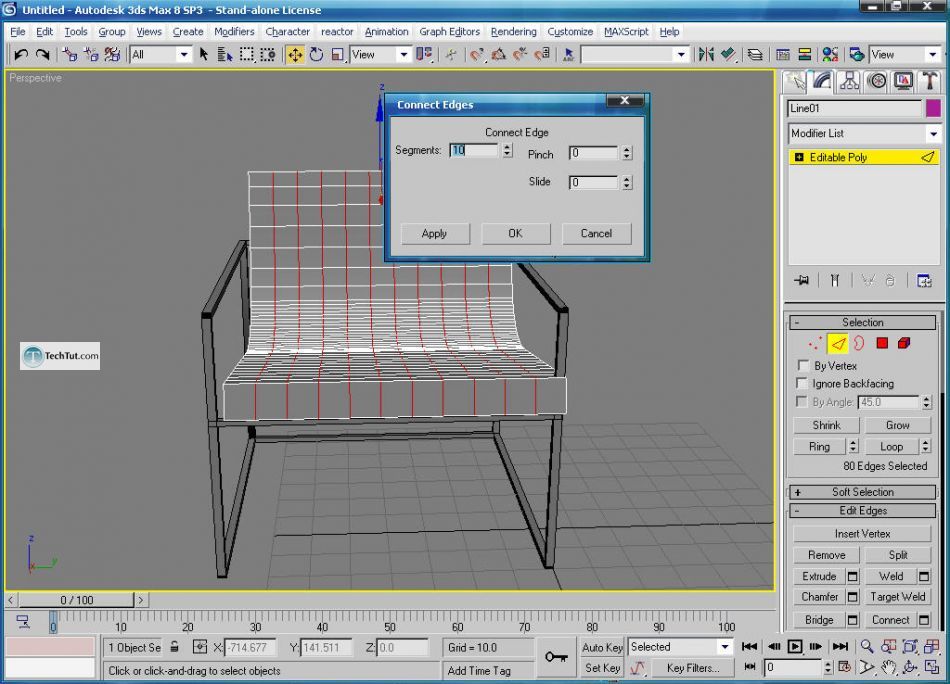Image resolution: width=950 pixels, height=684 pixels.
Task: Choose Rectangular Selection Region tool
Action: 247,55
